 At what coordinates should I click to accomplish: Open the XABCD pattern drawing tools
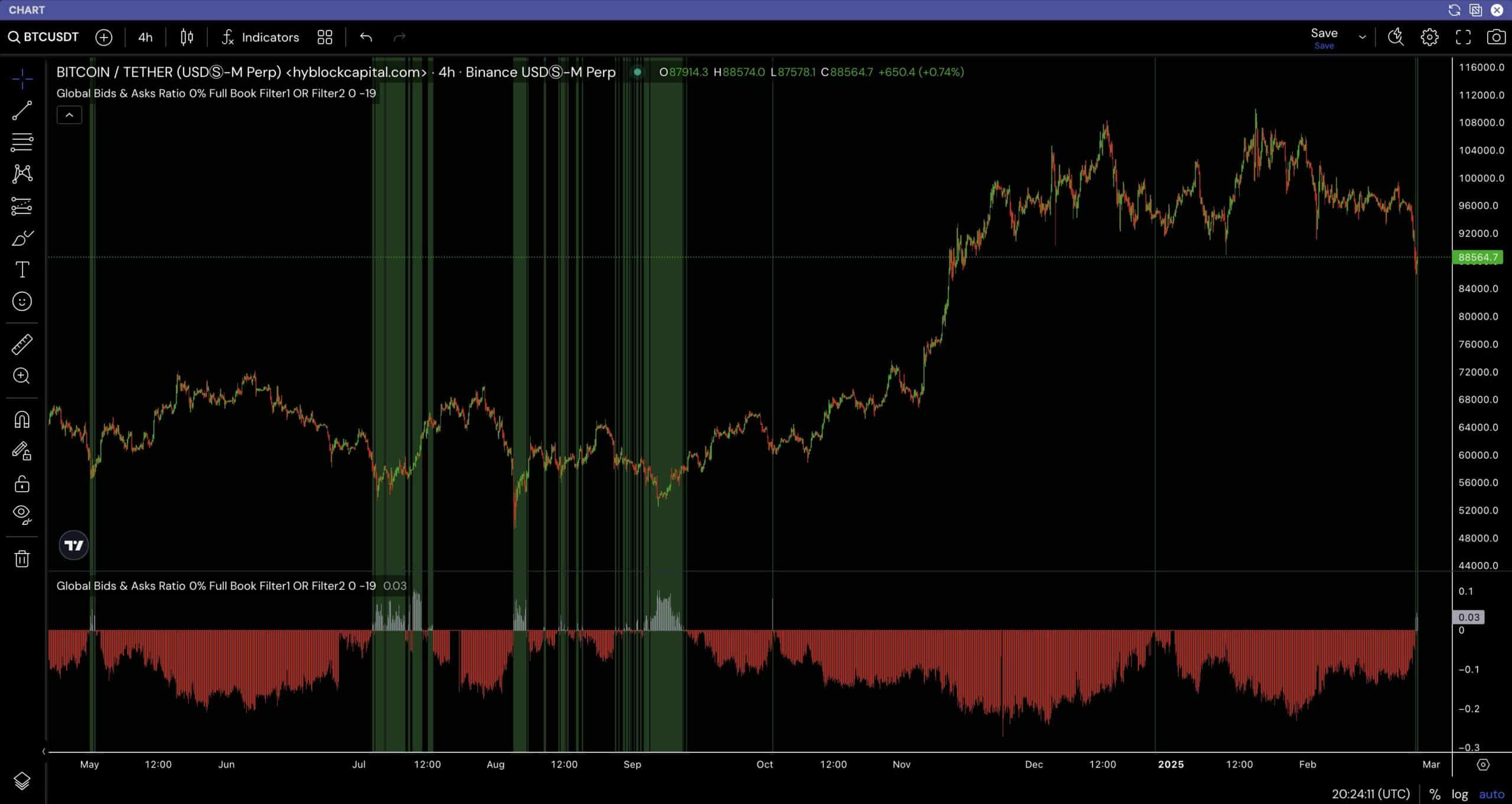[22, 174]
